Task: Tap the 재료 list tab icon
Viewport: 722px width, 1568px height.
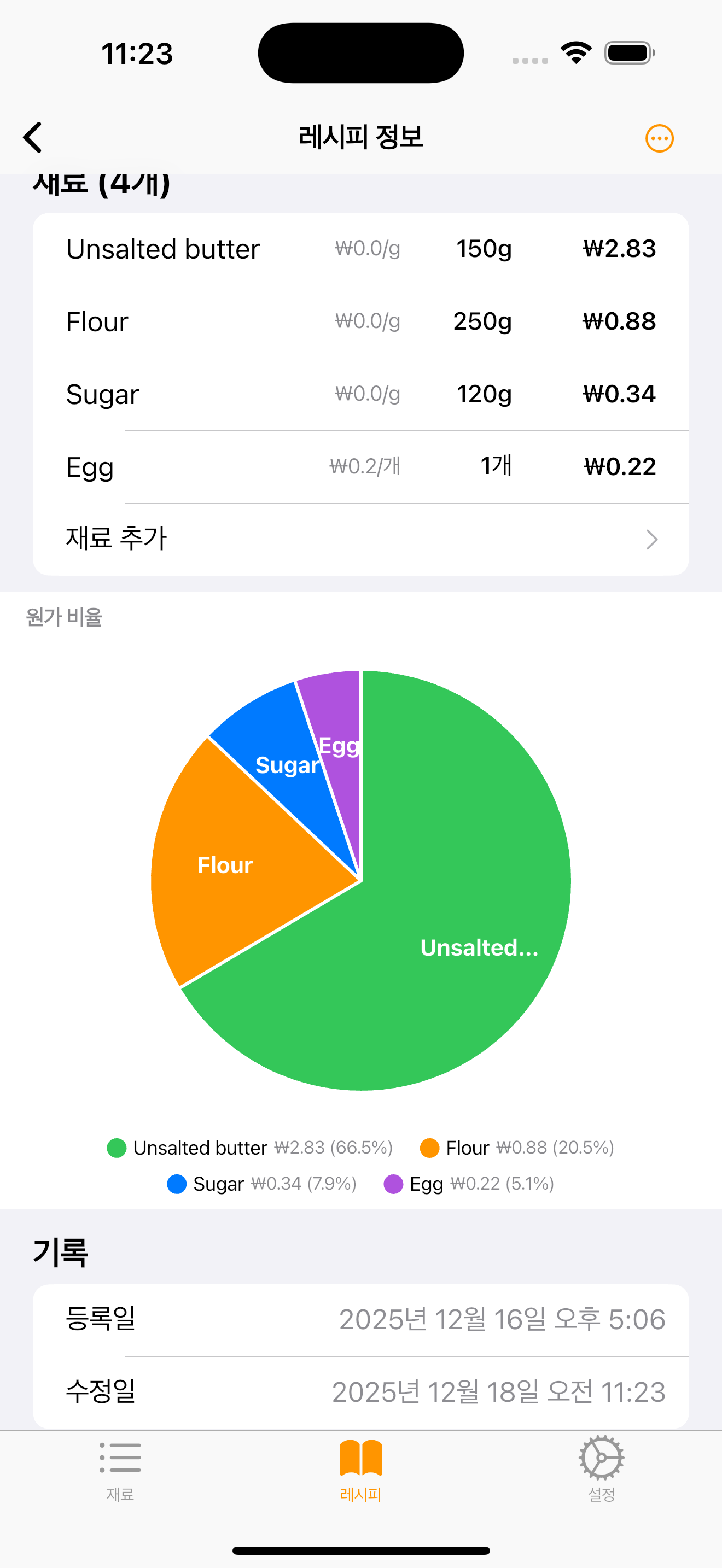Action: (120, 1459)
